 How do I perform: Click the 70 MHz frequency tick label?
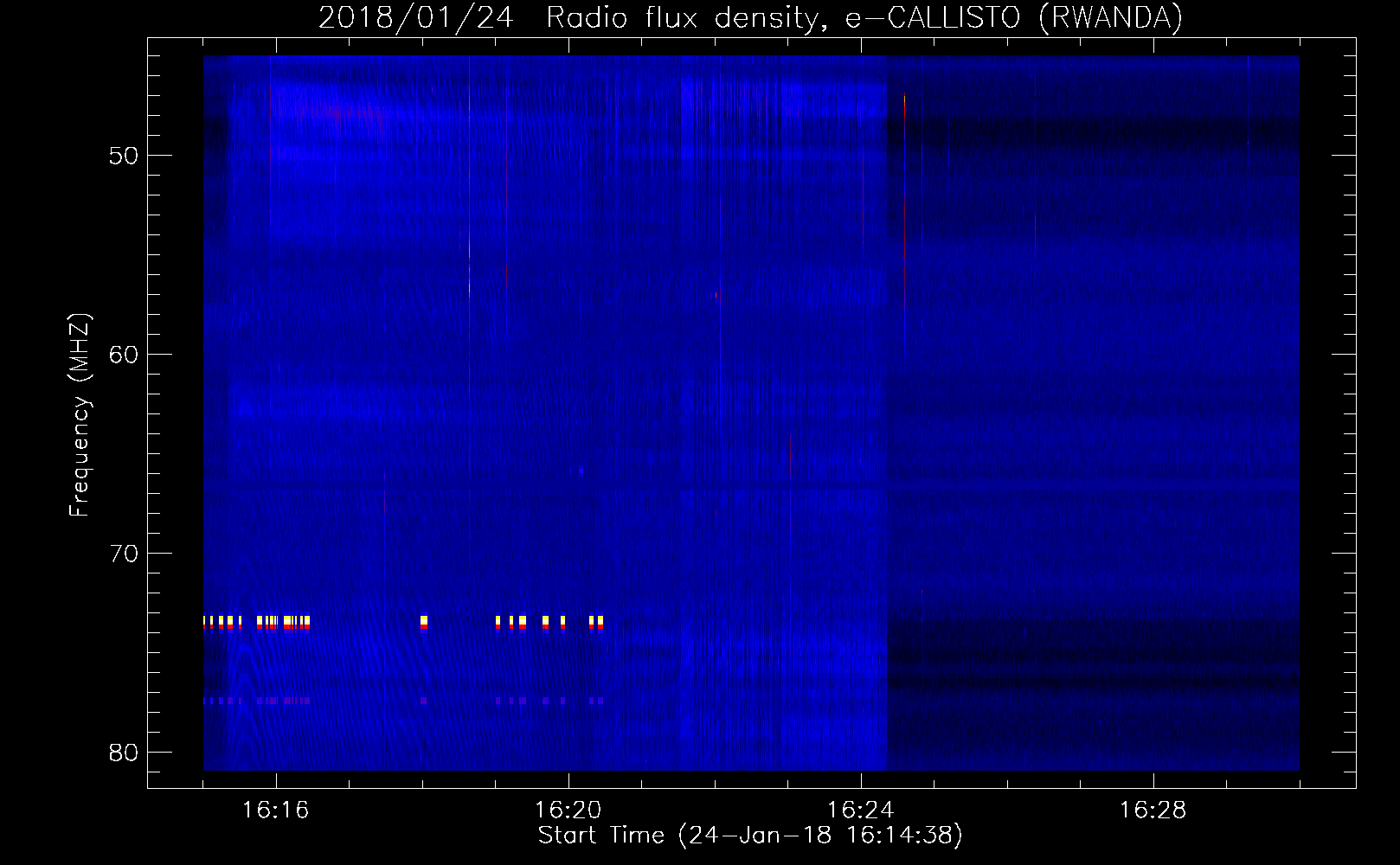(125, 554)
